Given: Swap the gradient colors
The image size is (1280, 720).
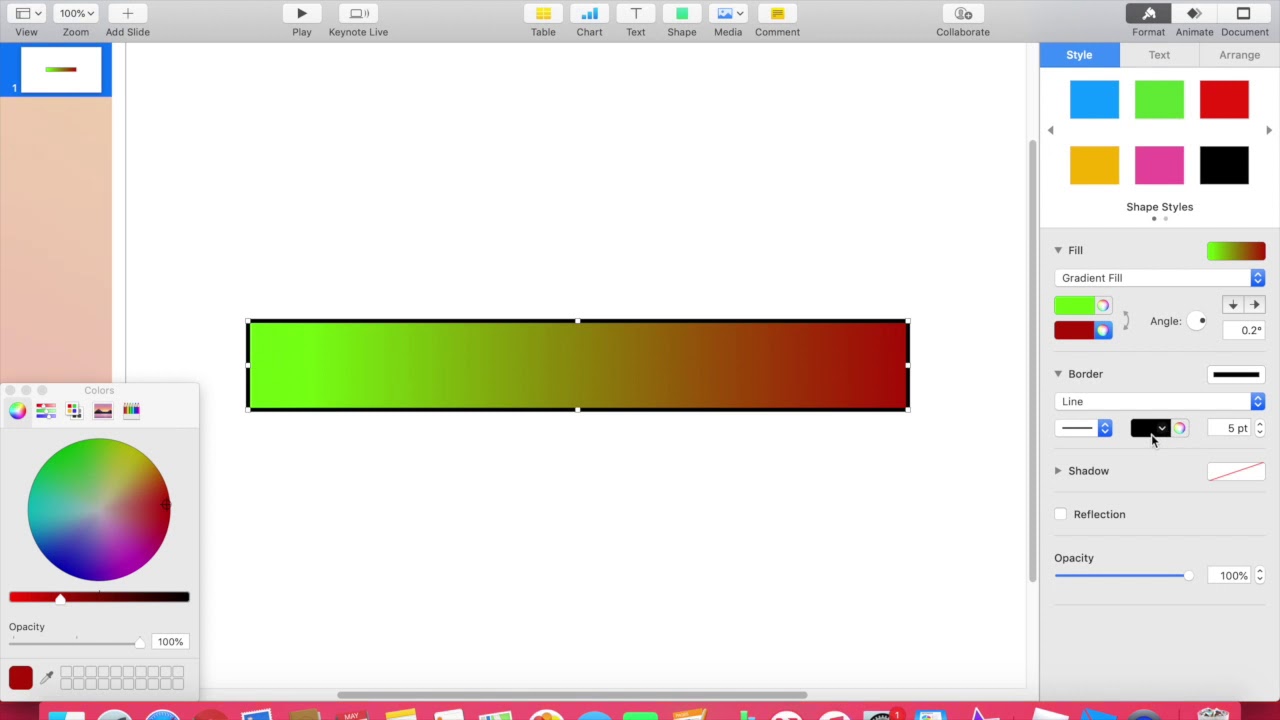Looking at the screenshot, I should [1126, 321].
